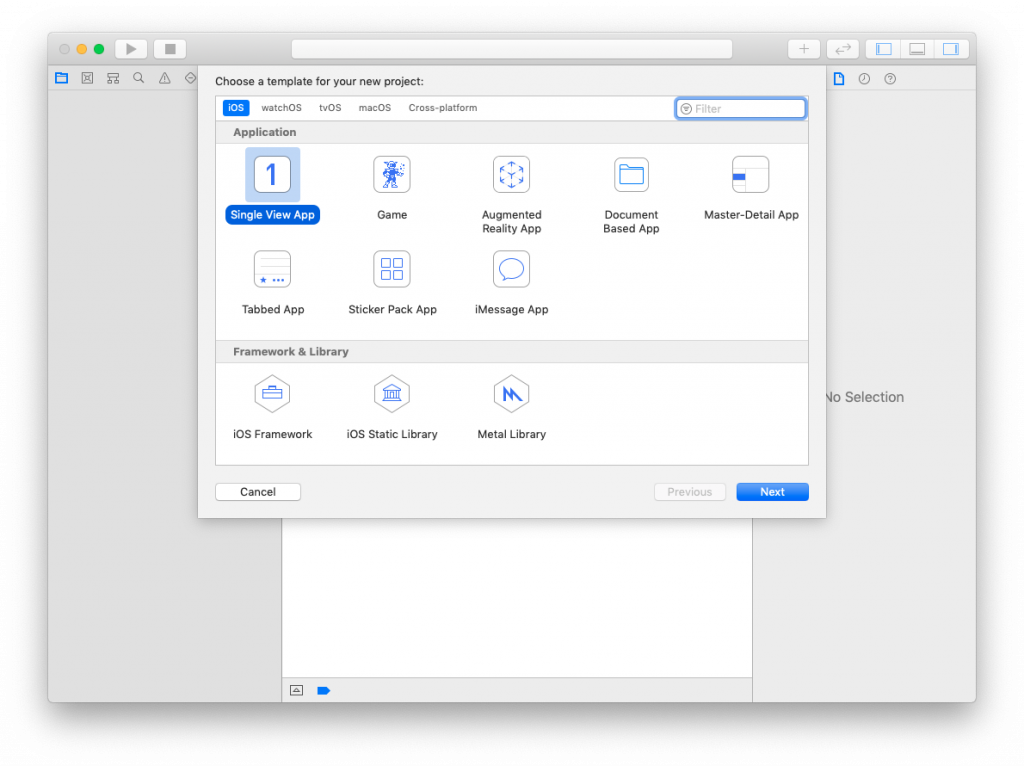Viewport: 1024px width, 766px height.
Task: Pick the iMessage App template
Action: pos(511,282)
